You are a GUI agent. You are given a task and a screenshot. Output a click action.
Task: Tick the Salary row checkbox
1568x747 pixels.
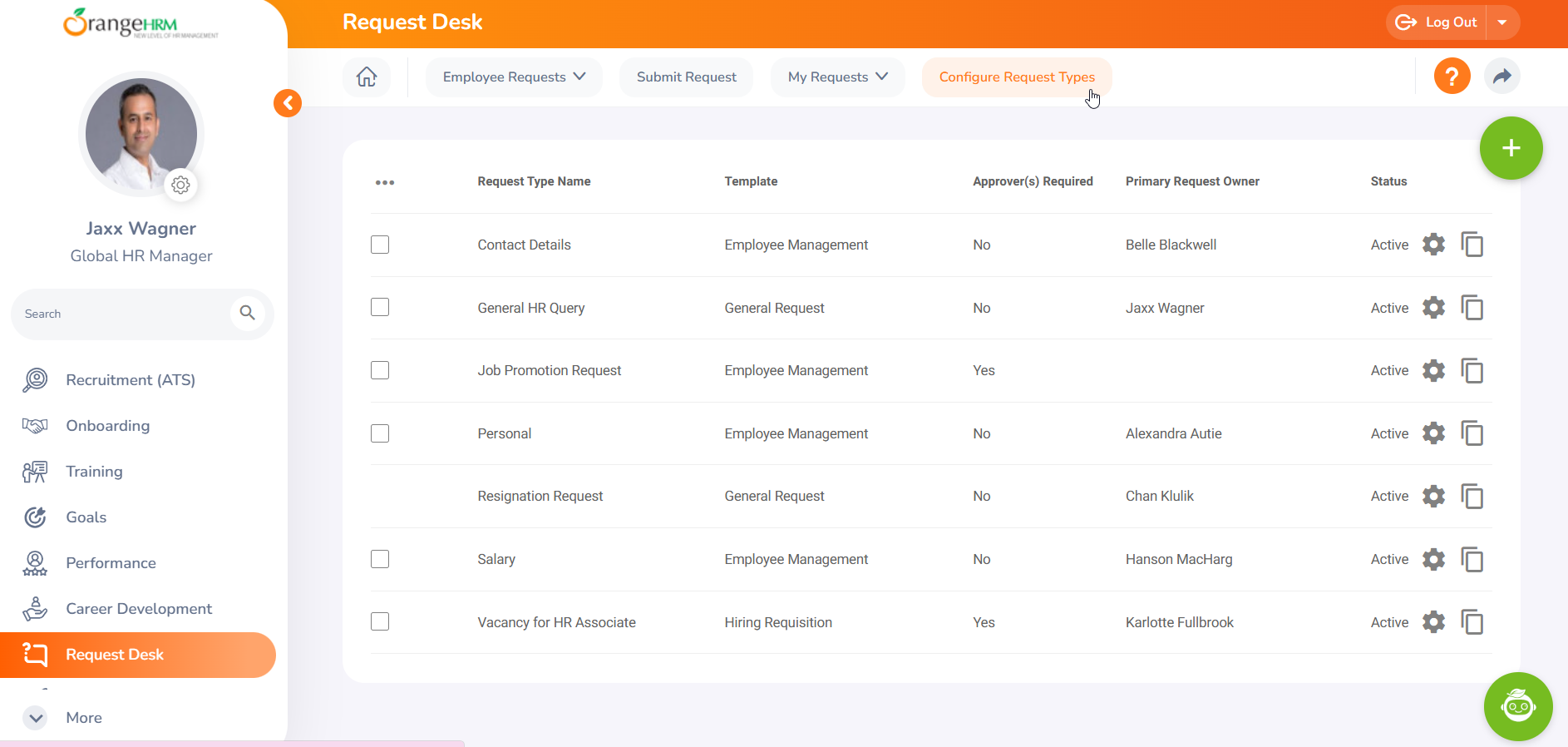tap(380, 559)
